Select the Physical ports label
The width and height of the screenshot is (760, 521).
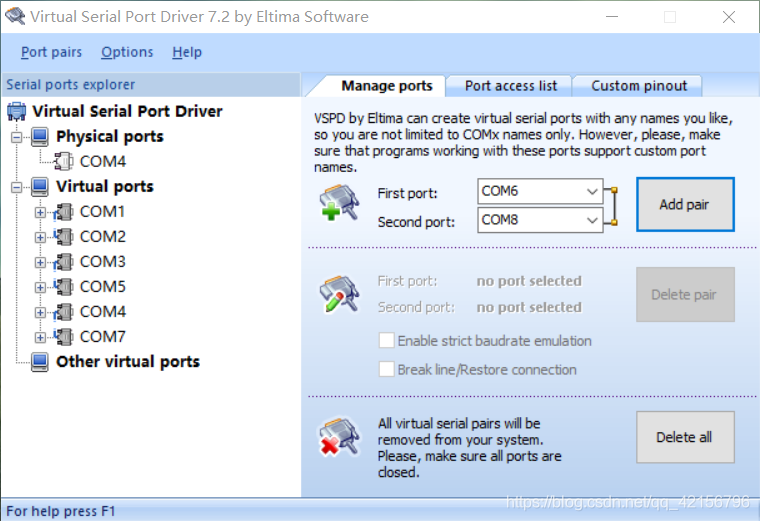click(110, 137)
